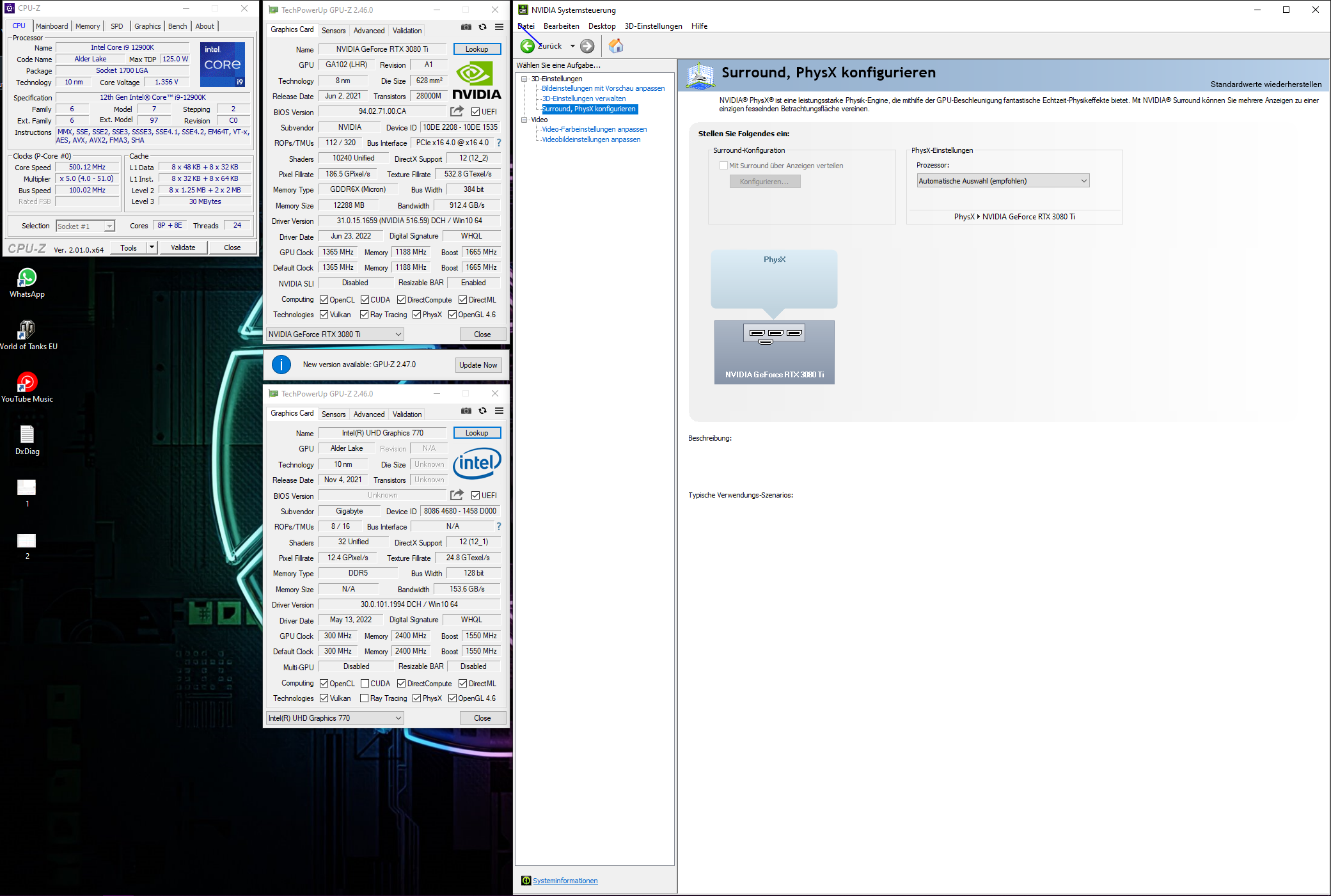This screenshot has width=1331, height=896.
Task: Toggle UEFI checkbox in NVIDIA GPU-Z window
Action: (x=475, y=112)
